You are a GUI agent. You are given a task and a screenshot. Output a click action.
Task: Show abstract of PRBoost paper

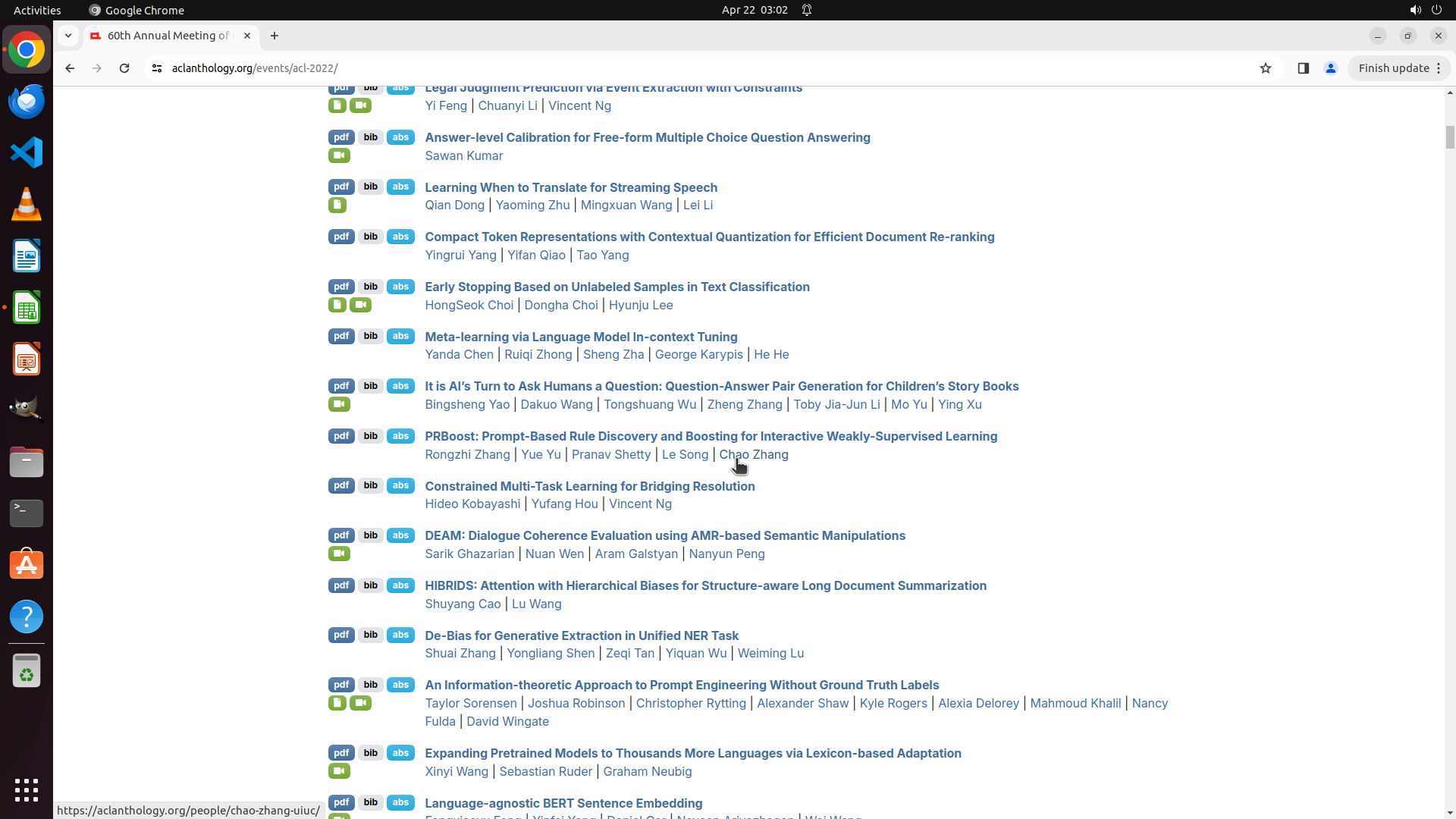click(x=400, y=436)
